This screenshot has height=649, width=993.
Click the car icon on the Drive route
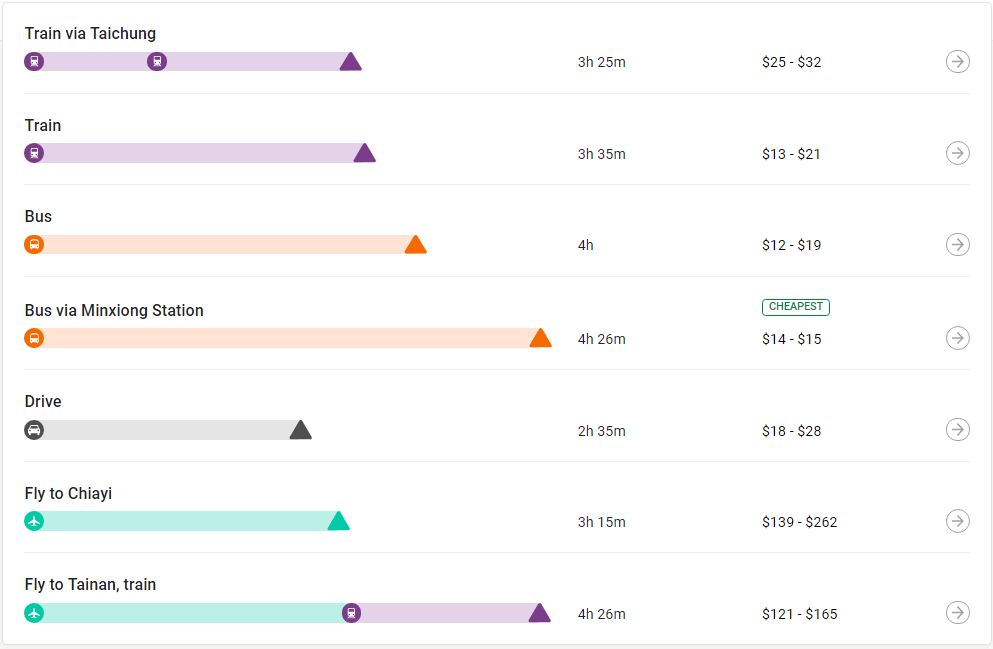[34, 430]
